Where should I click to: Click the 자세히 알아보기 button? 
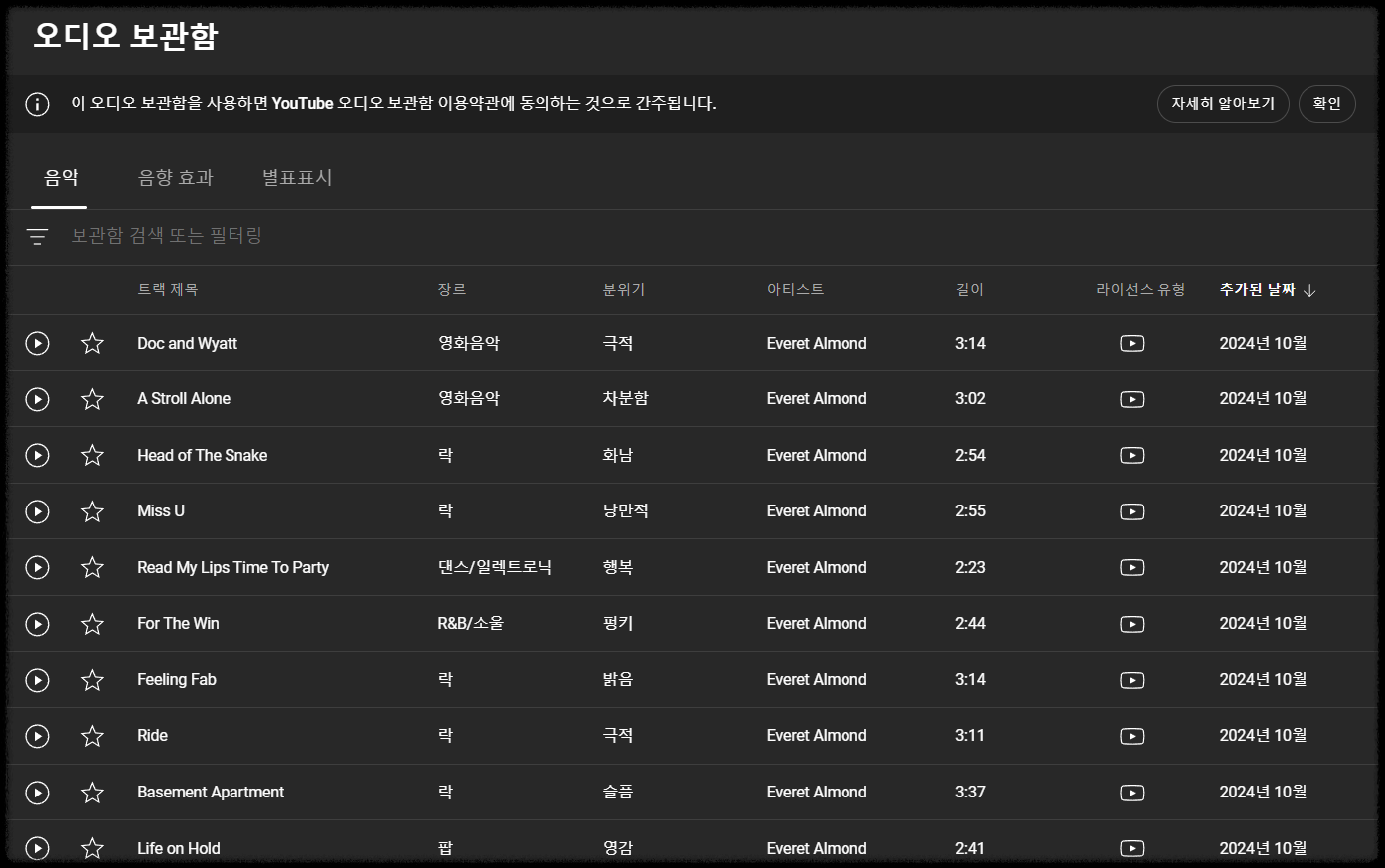tap(1223, 104)
